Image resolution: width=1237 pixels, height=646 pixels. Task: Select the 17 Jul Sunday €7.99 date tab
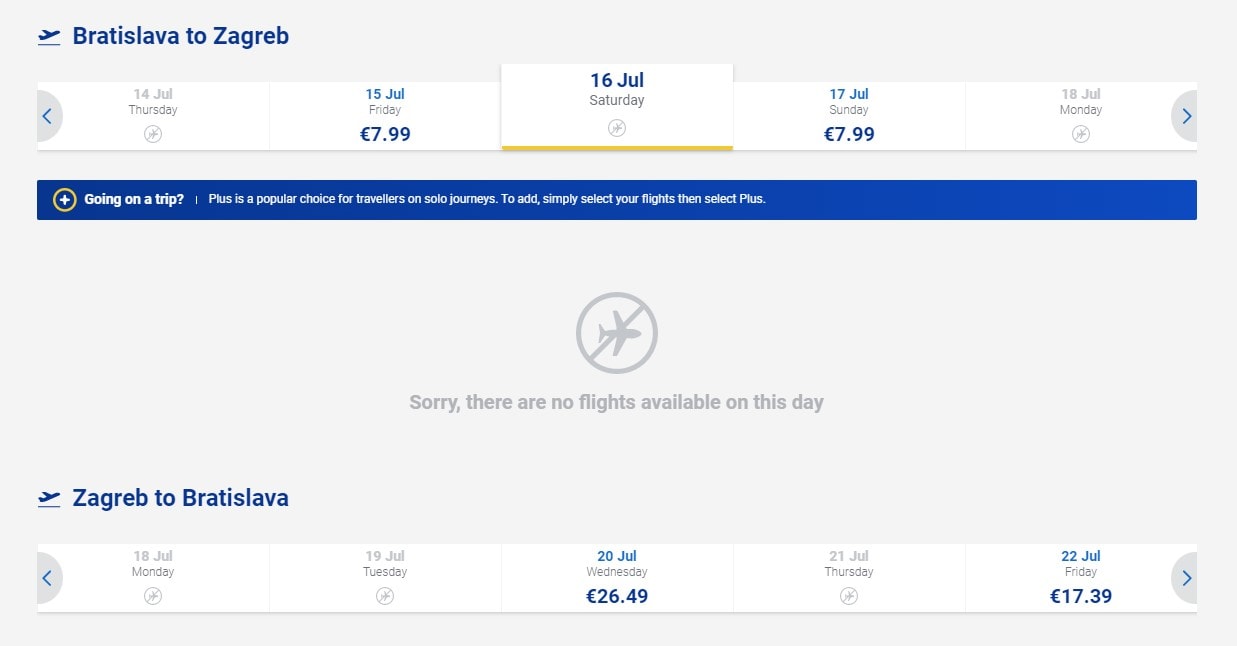pos(849,116)
